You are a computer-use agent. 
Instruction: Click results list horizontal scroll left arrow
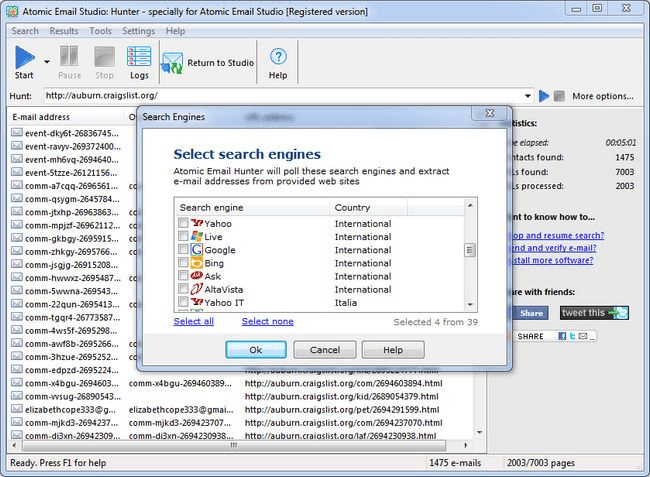[15, 446]
